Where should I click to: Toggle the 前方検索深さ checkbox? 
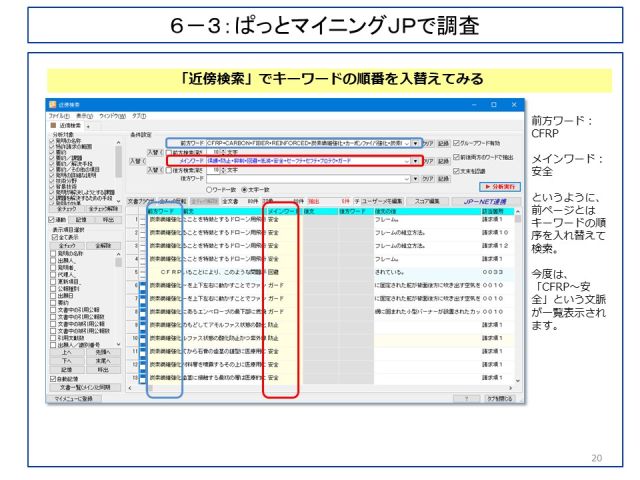(169, 153)
